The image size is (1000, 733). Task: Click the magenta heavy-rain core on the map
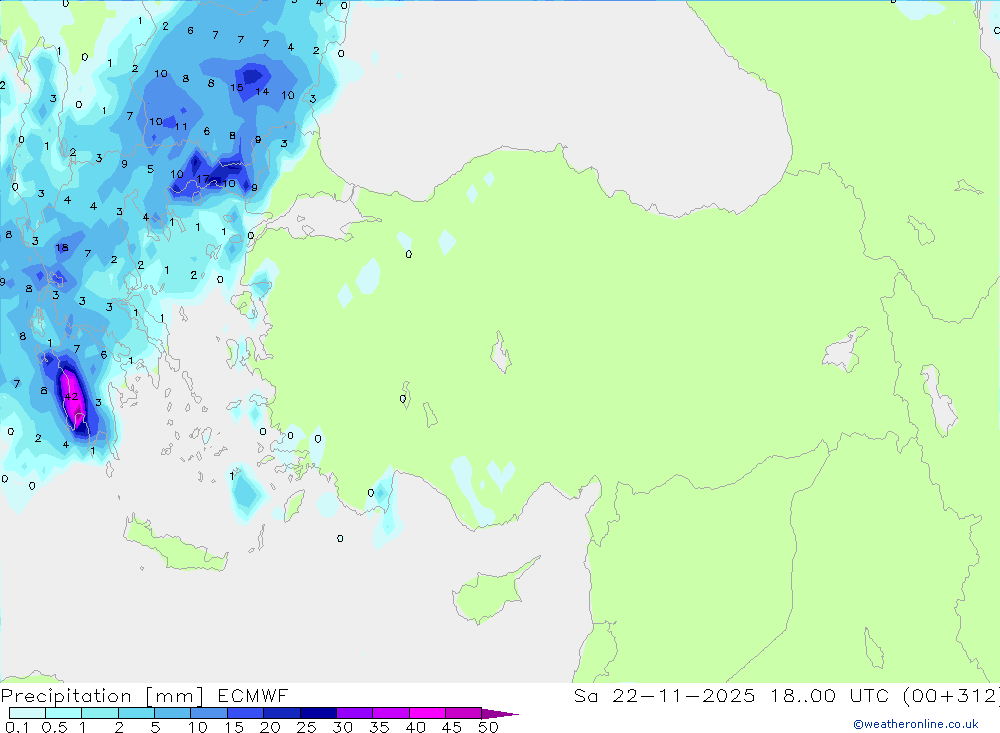(72, 399)
